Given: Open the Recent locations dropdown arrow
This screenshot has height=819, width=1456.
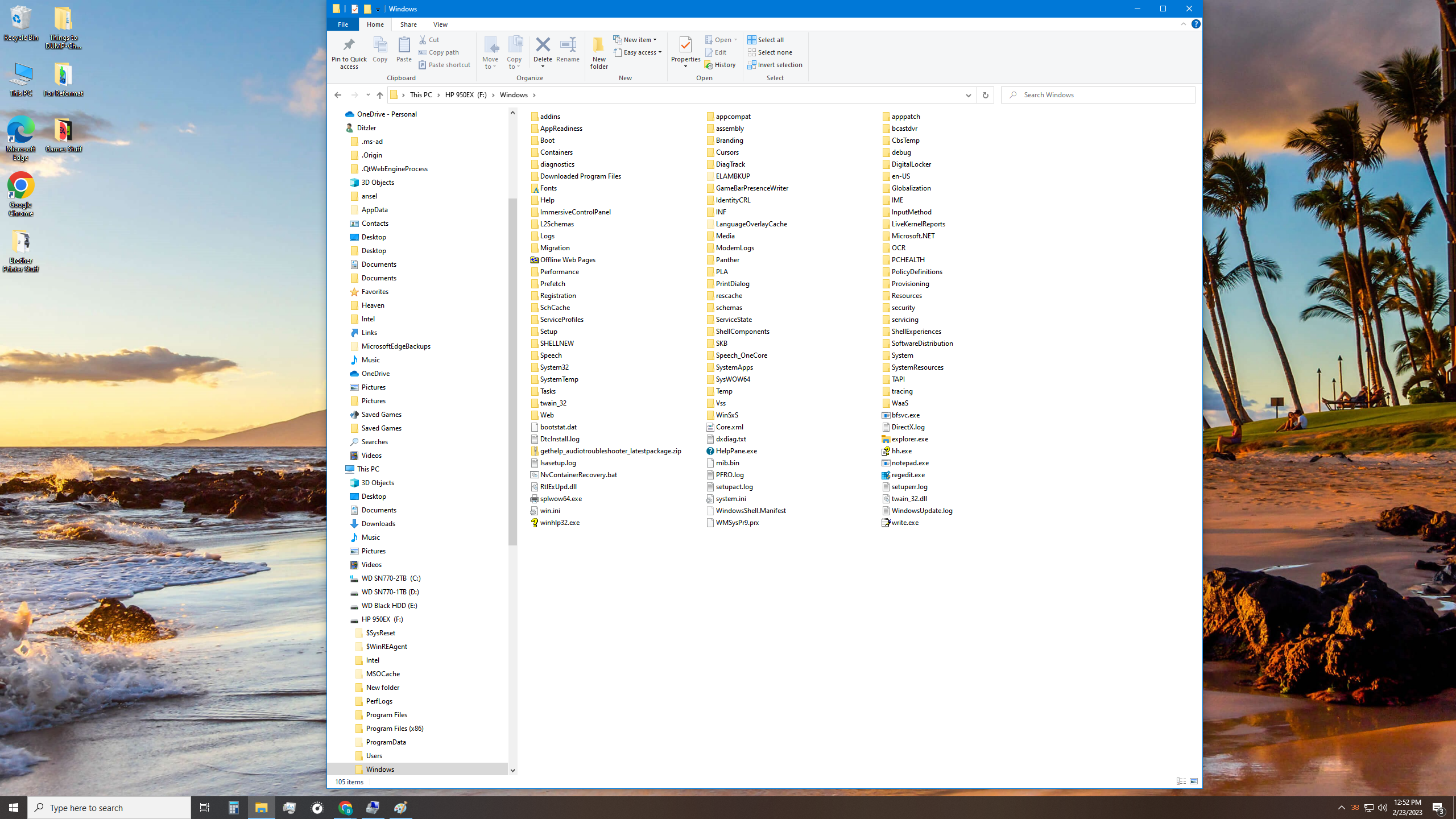Looking at the screenshot, I should 368,95.
